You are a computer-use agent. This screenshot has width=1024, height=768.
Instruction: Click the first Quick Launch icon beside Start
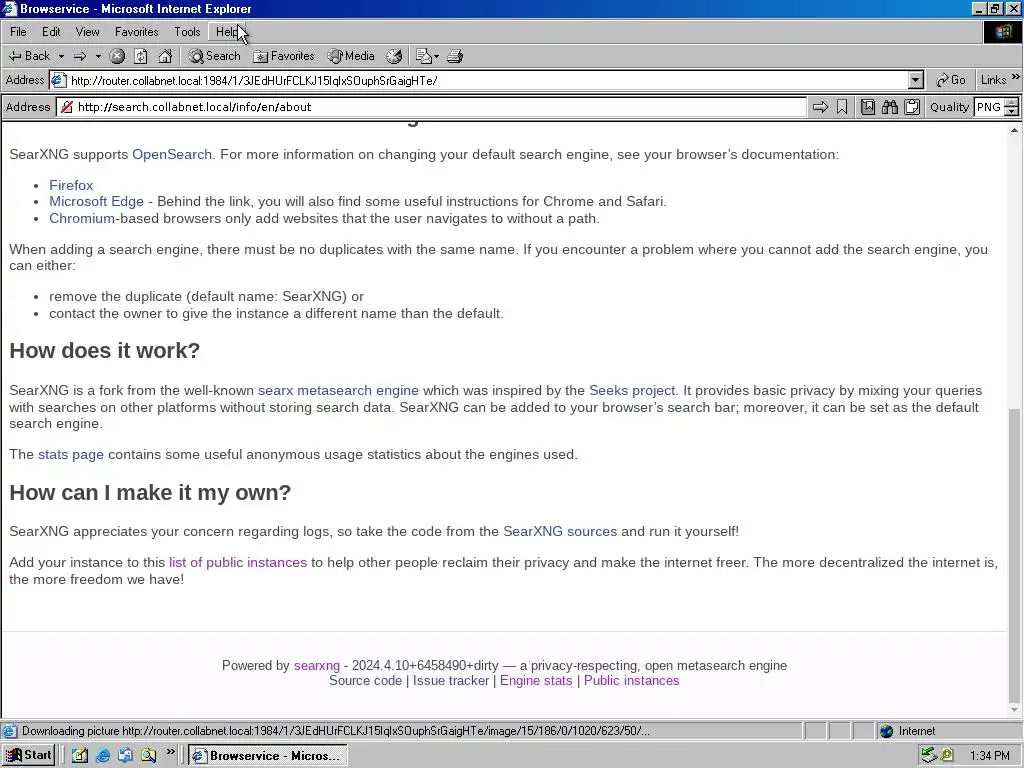(x=80, y=756)
